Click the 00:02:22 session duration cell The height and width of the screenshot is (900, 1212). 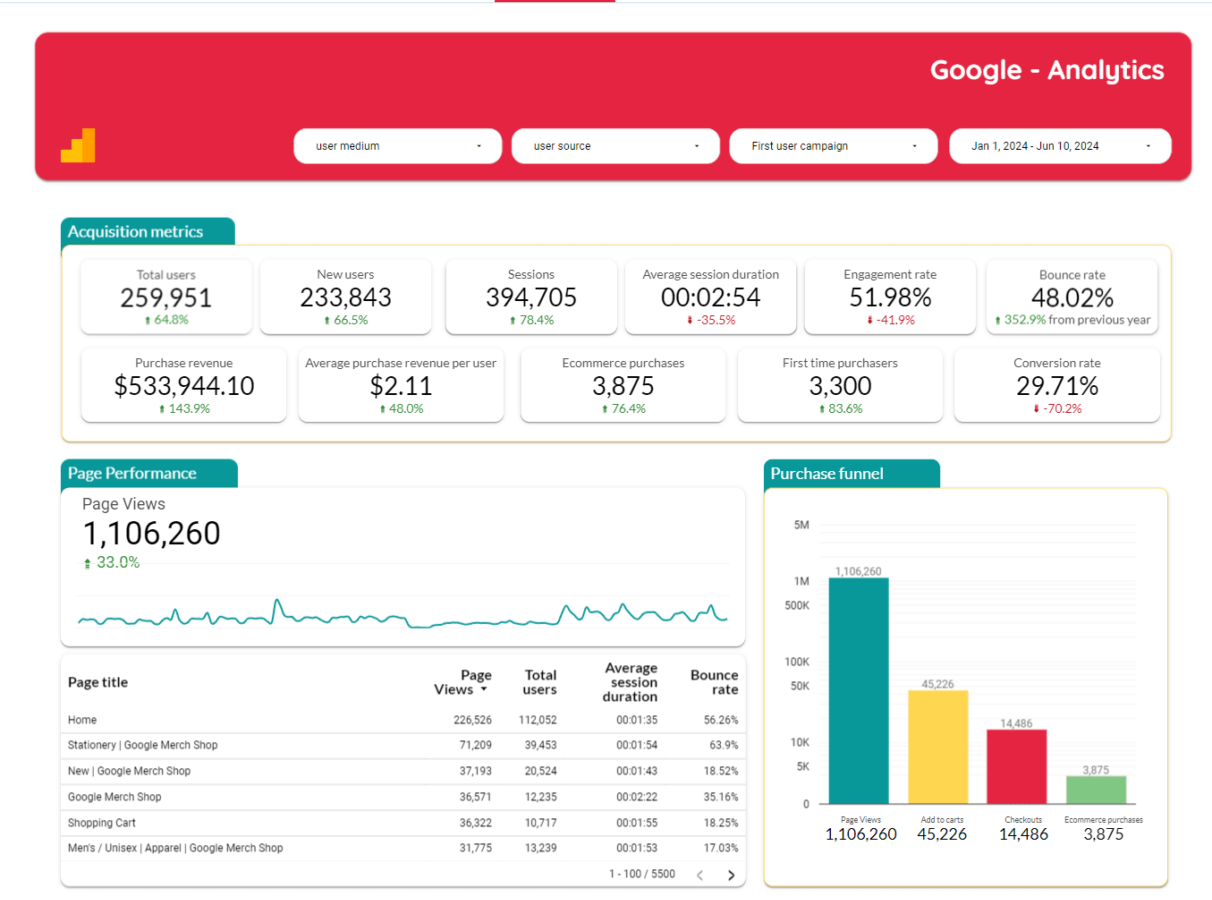tap(637, 797)
